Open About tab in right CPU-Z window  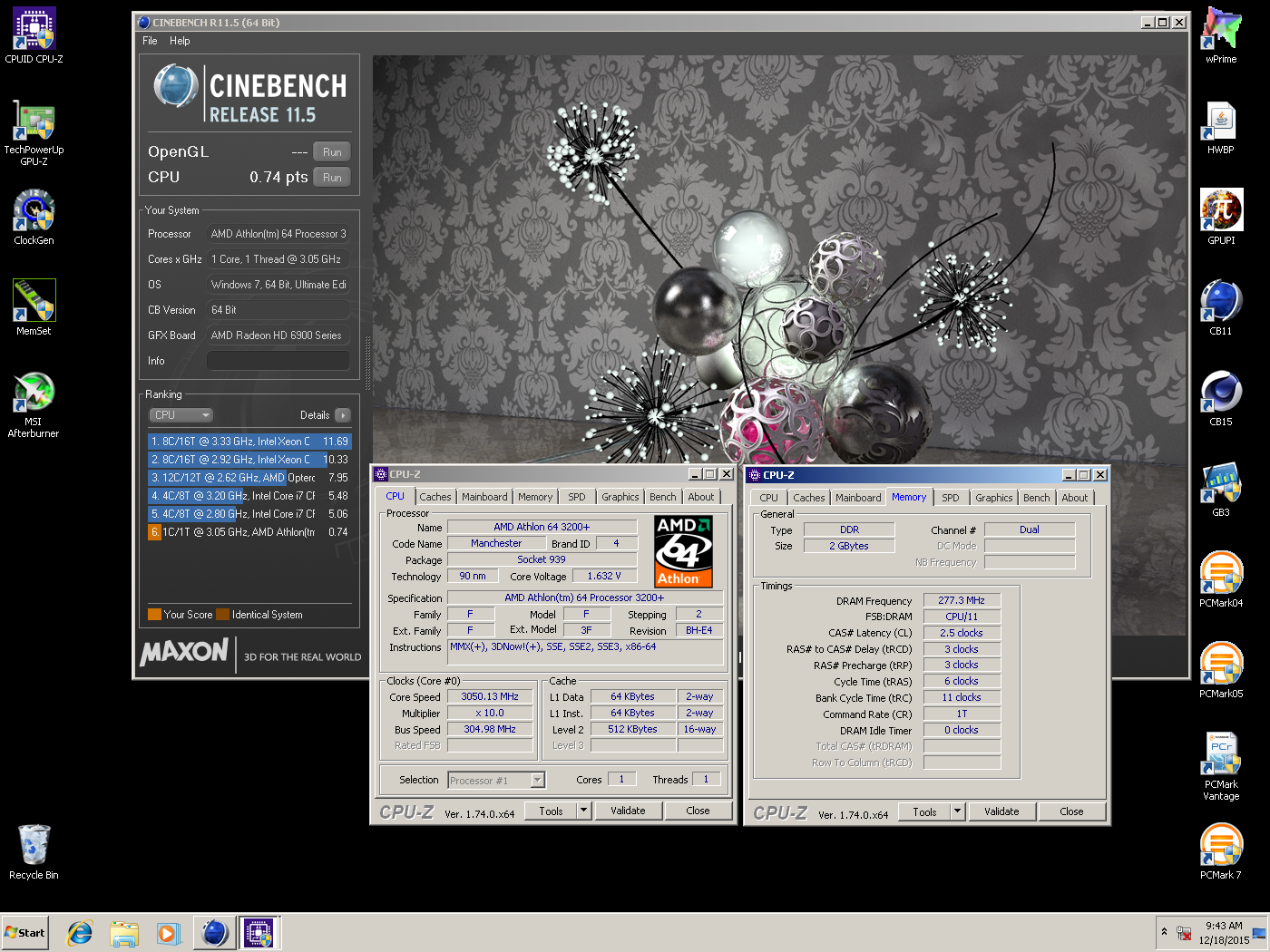[1075, 498]
